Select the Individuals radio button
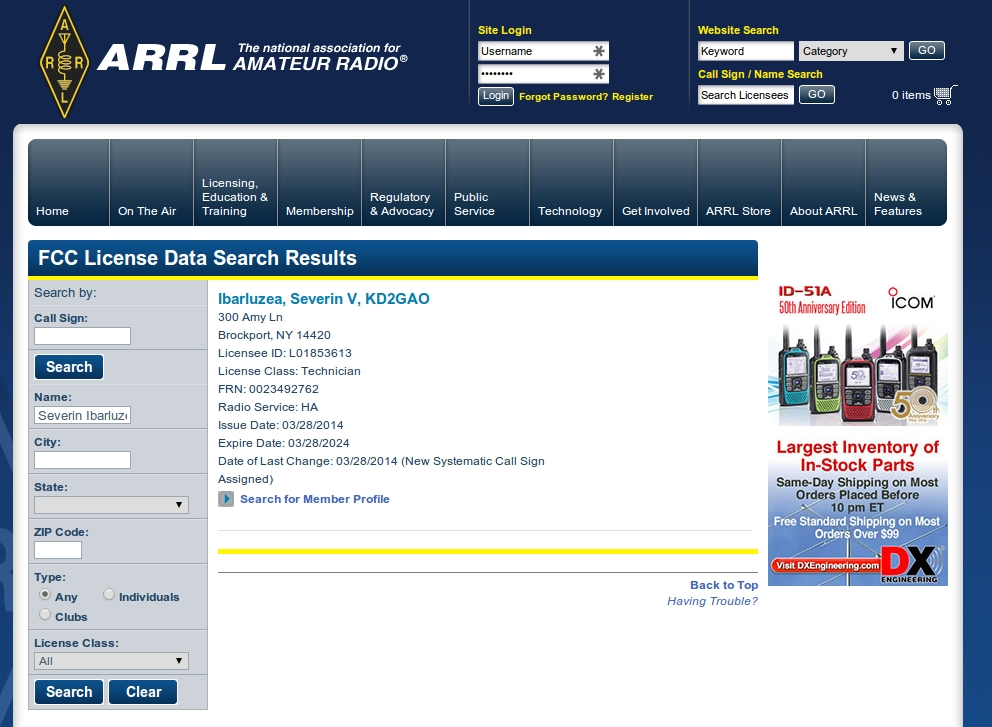The width and height of the screenshot is (992, 727). tap(109, 595)
